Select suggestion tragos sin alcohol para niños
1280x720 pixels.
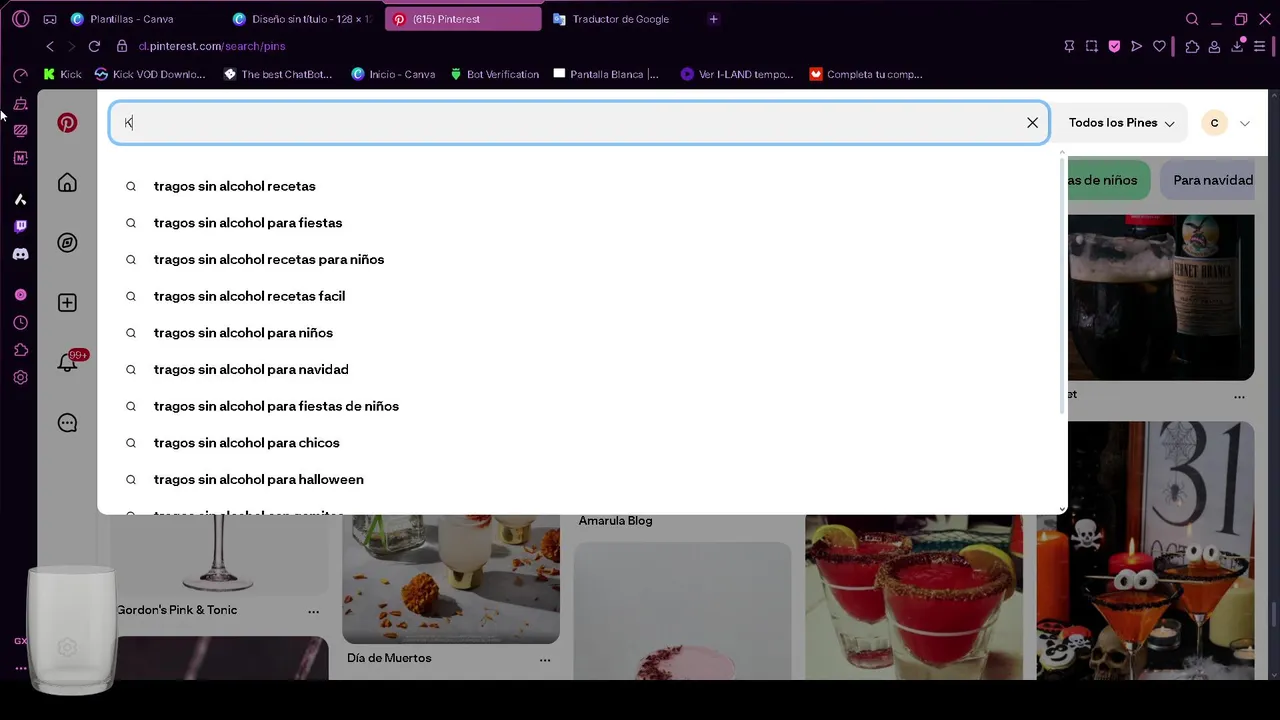point(244,333)
